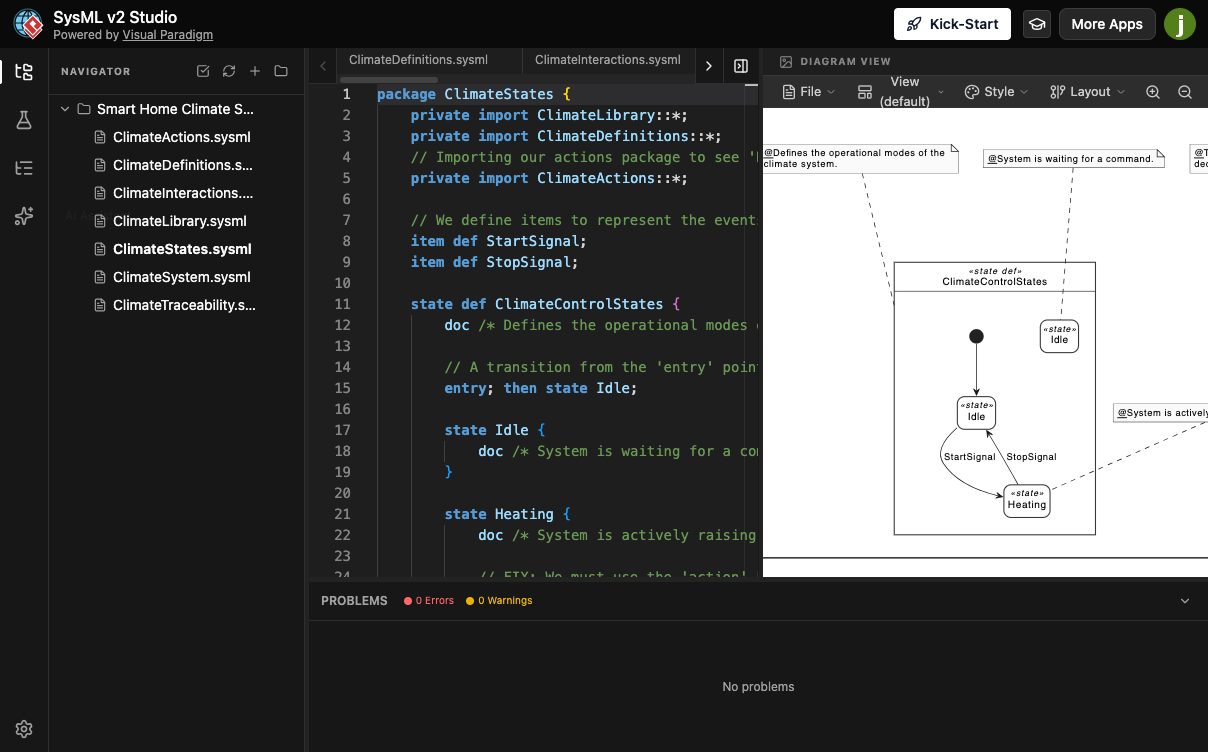Click the PROBLEMS panel title
The width and height of the screenshot is (1208, 752).
354,601
